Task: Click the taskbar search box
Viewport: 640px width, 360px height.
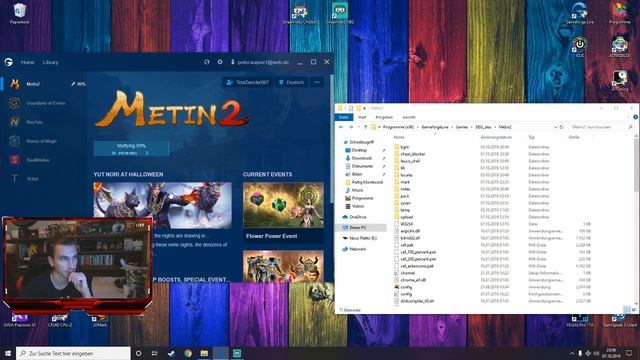Action: (73, 353)
